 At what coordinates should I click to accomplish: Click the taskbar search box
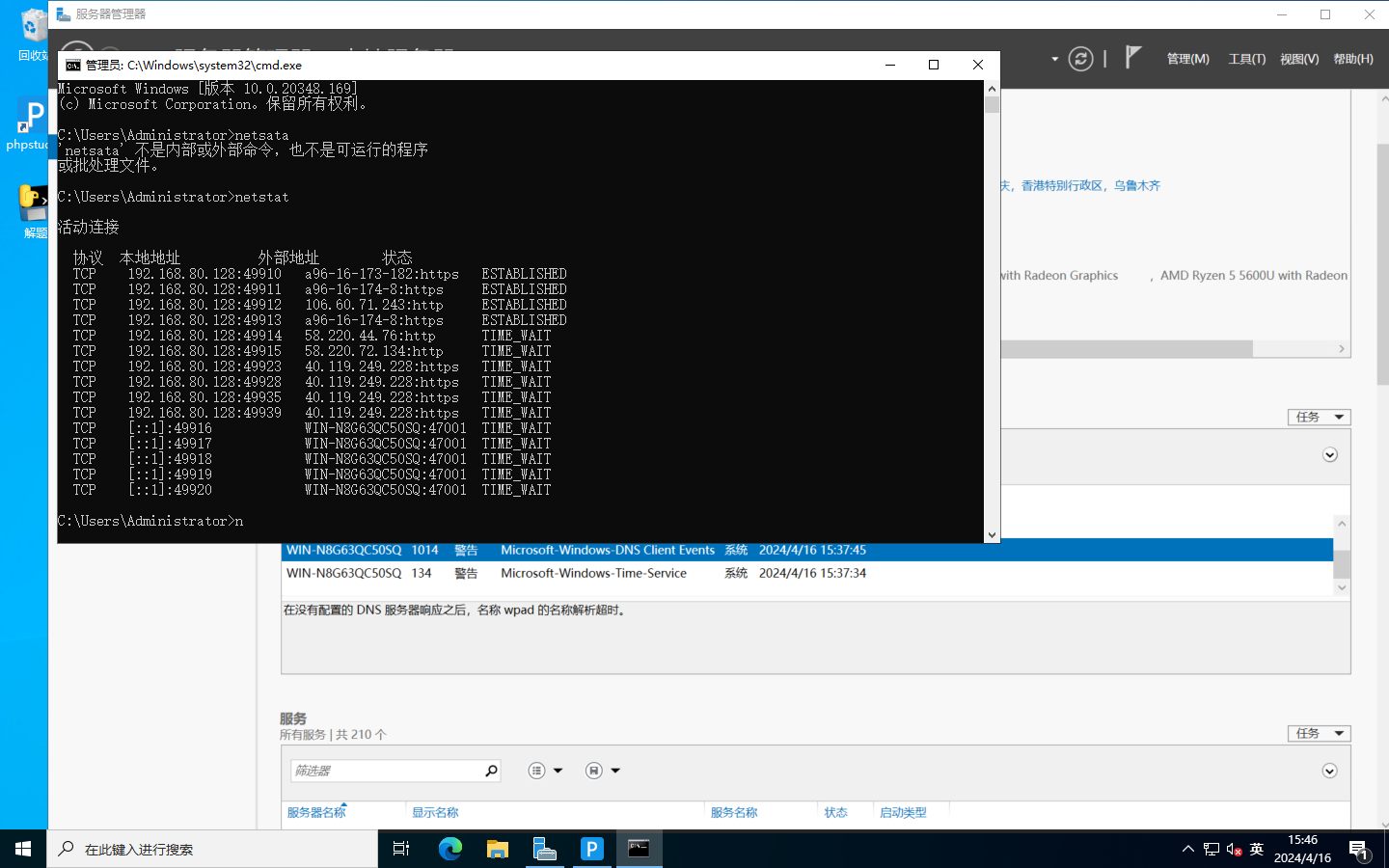[212, 849]
